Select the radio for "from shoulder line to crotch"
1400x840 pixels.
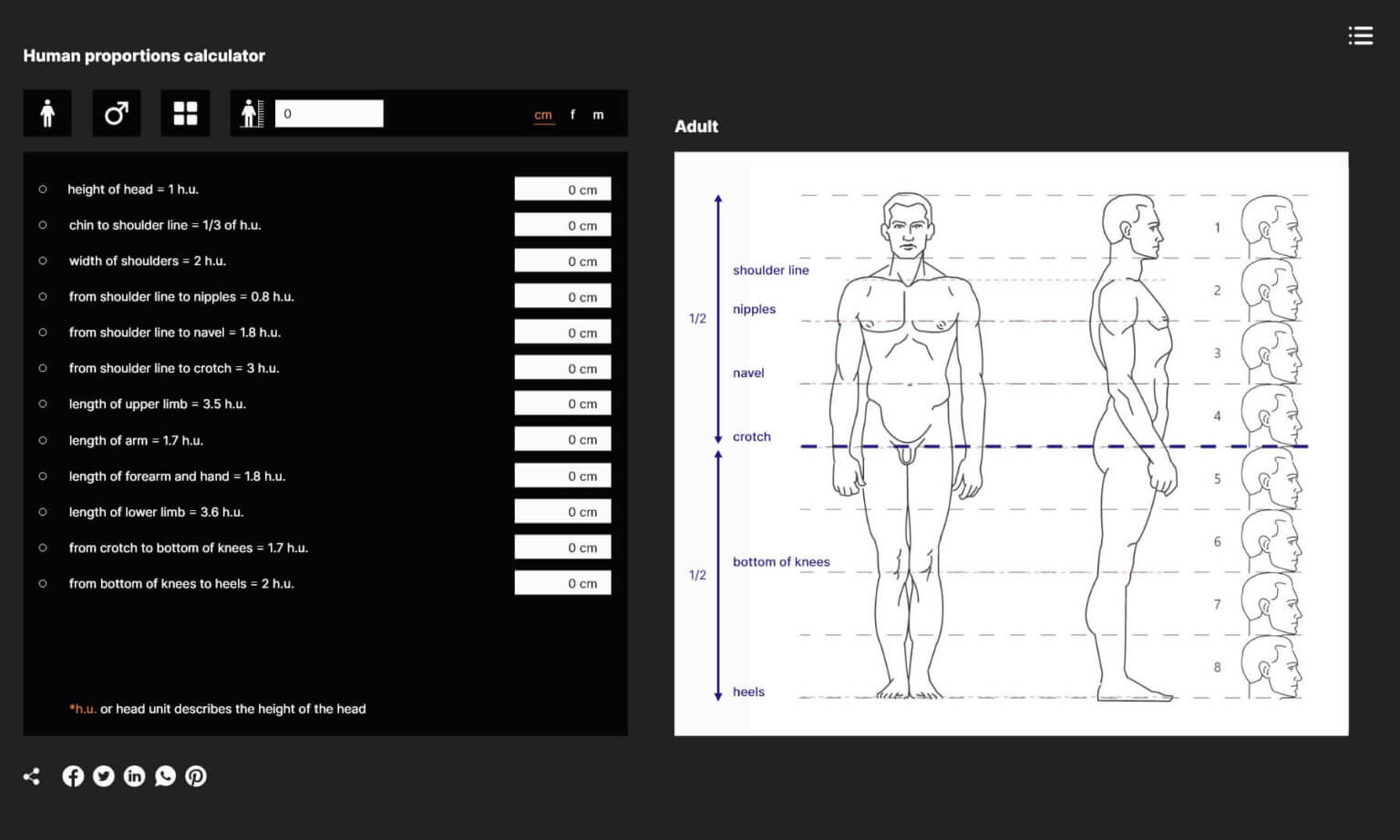pyautogui.click(x=43, y=367)
